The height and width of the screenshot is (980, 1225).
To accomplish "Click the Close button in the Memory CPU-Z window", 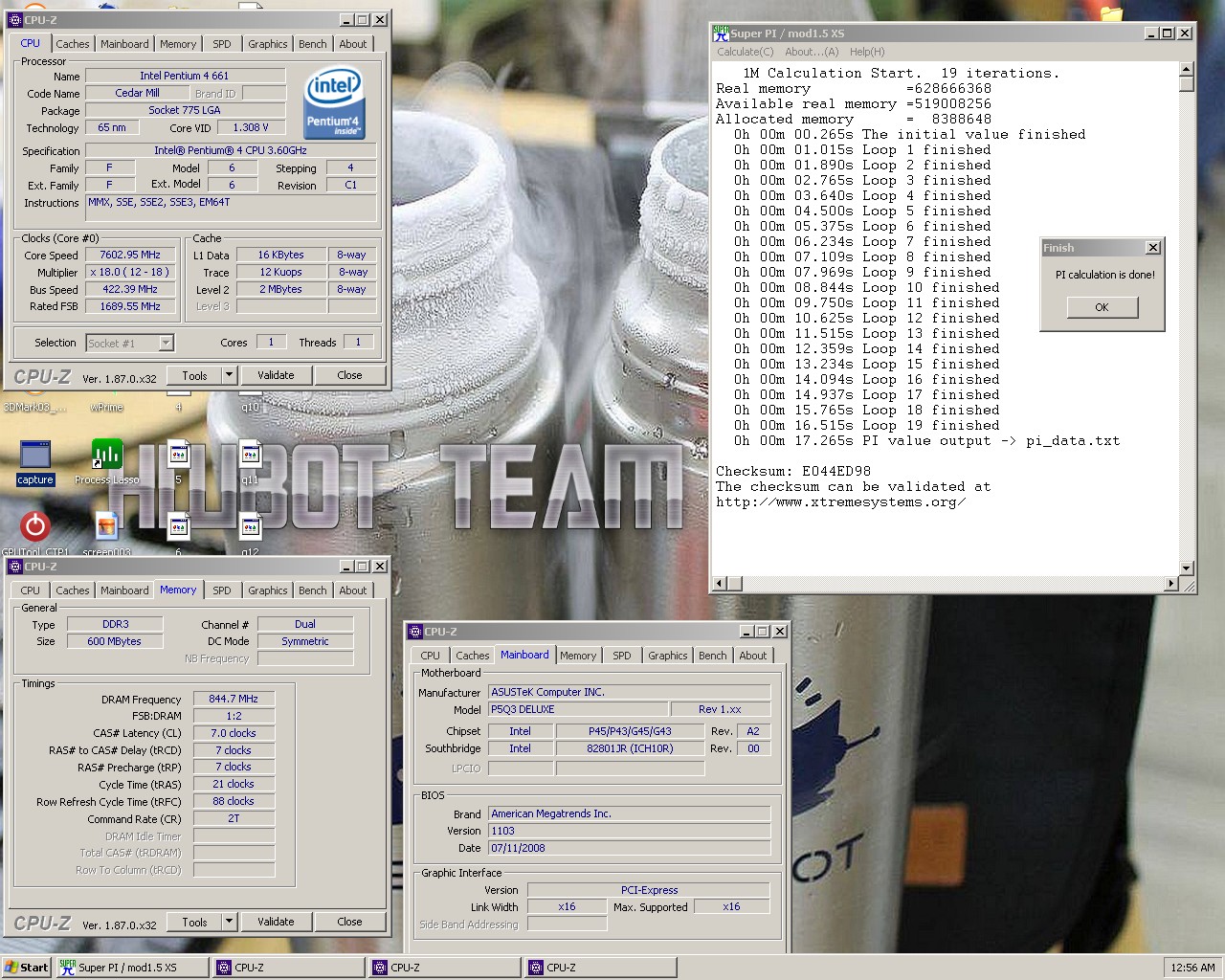I will coord(349,922).
